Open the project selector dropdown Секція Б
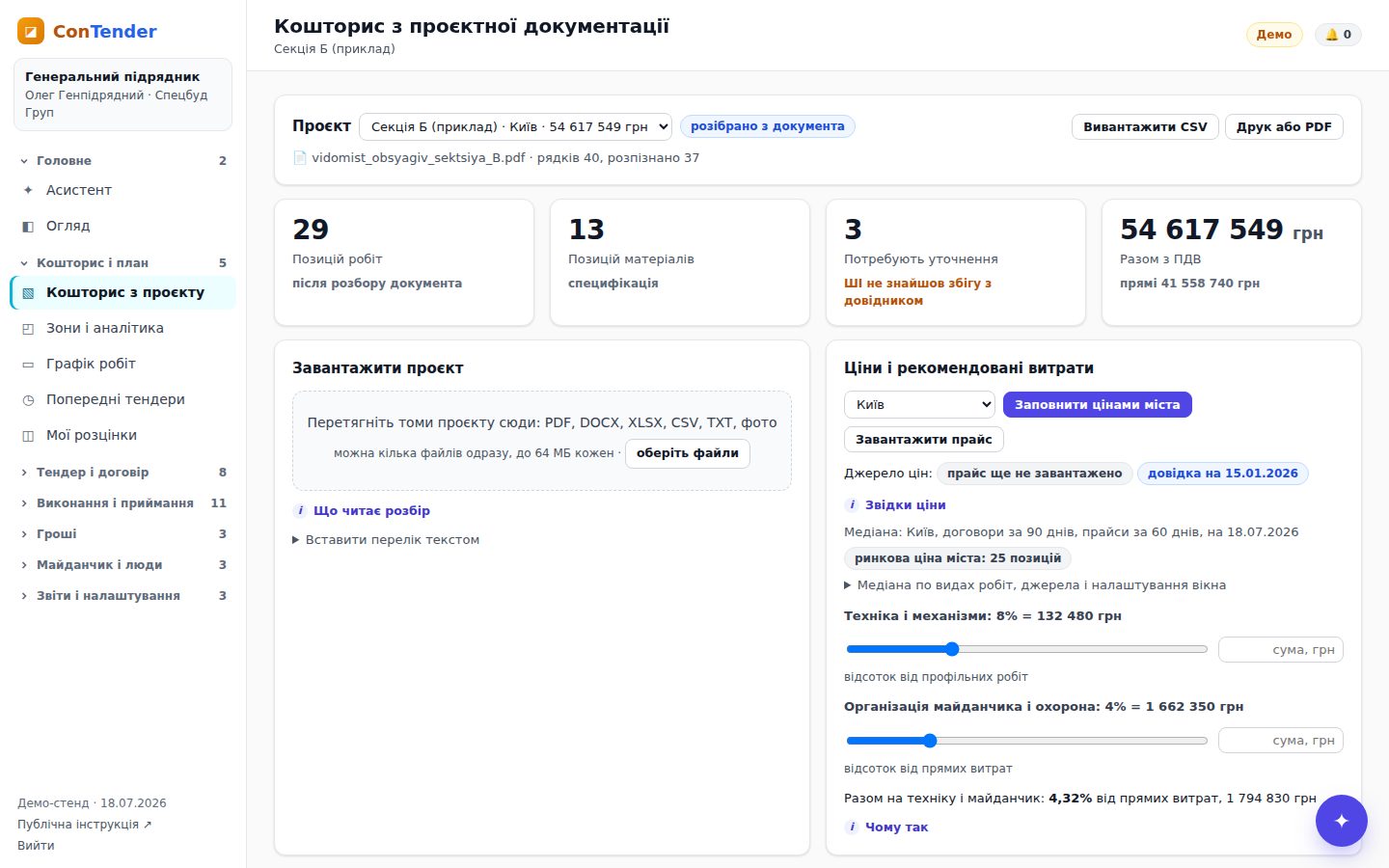This screenshot has height=868, width=1389. [516, 126]
